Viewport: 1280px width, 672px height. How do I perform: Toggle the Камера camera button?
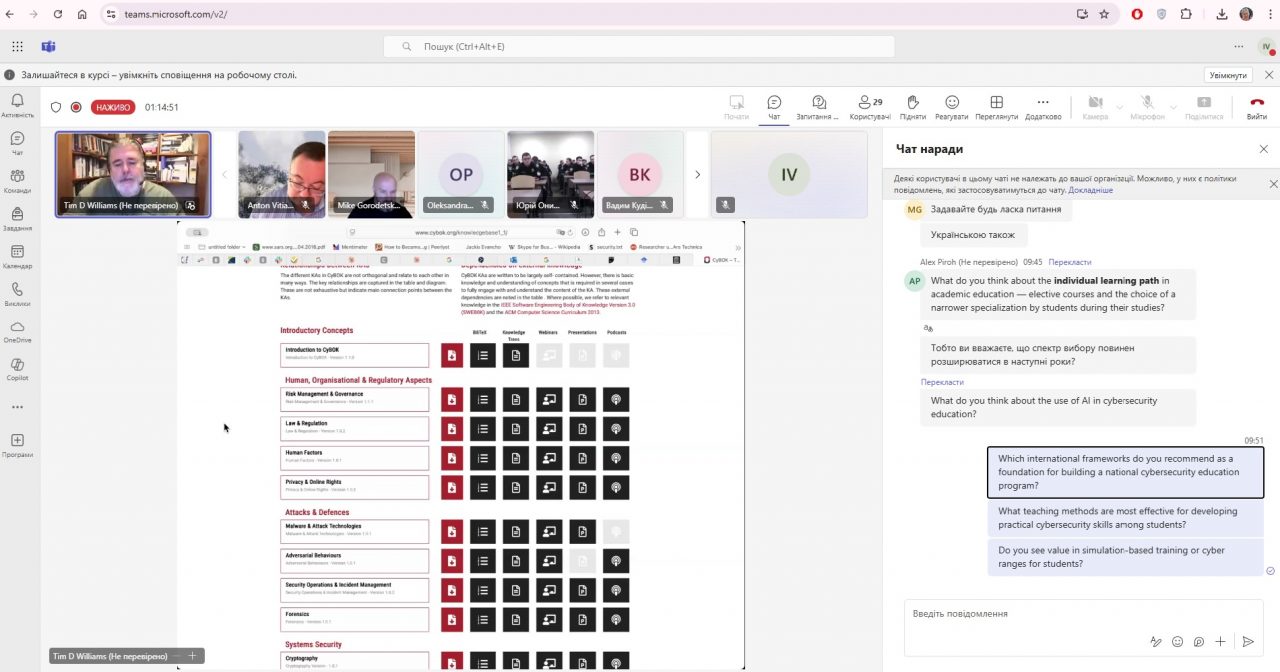tap(1095, 107)
